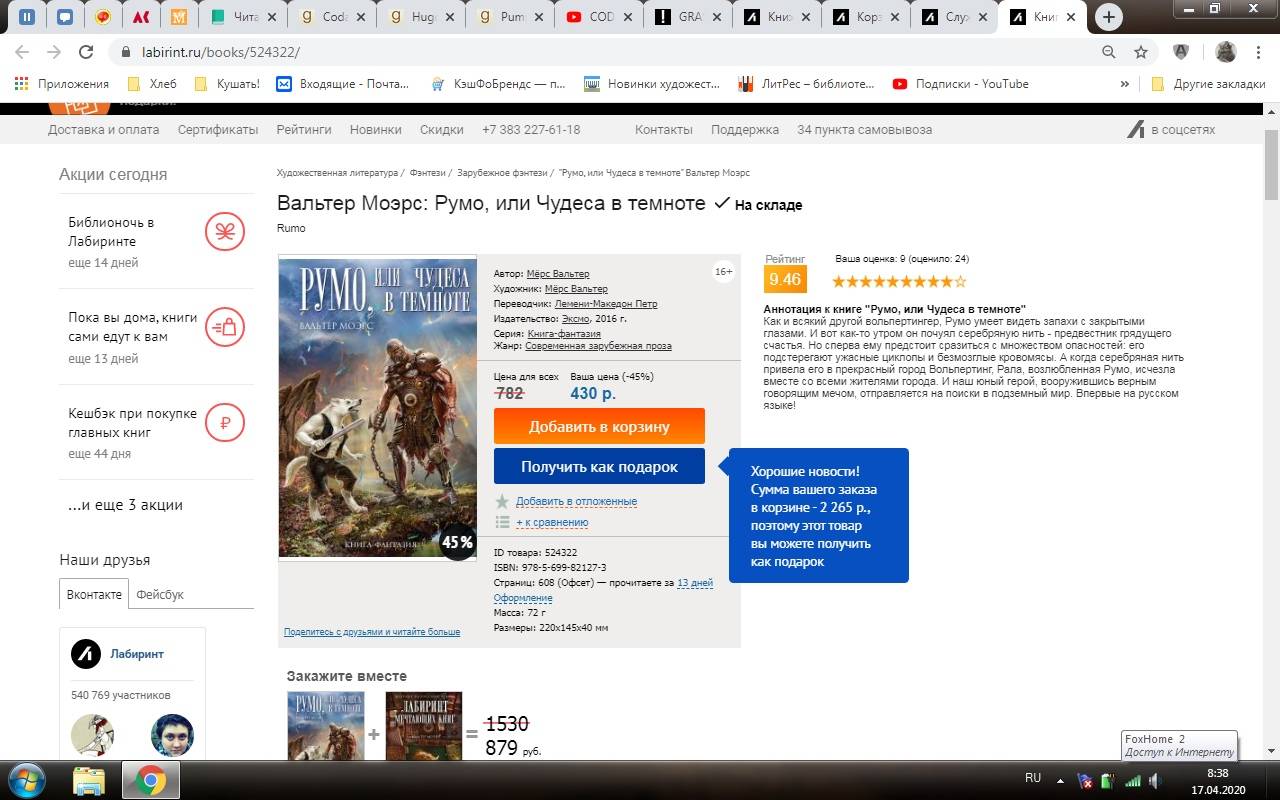Click the rating stars to rate the book
Image resolution: width=1280 pixels, height=800 pixels.
point(899,281)
